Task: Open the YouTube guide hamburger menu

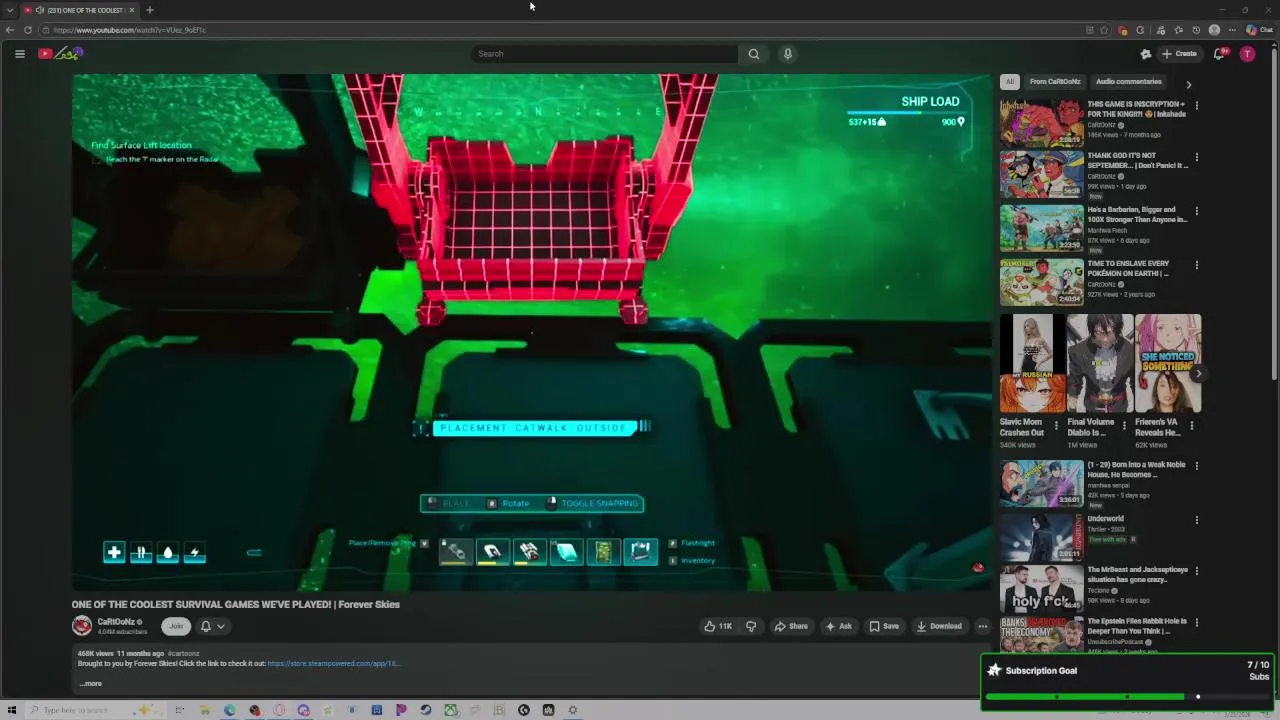Action: (x=19, y=54)
